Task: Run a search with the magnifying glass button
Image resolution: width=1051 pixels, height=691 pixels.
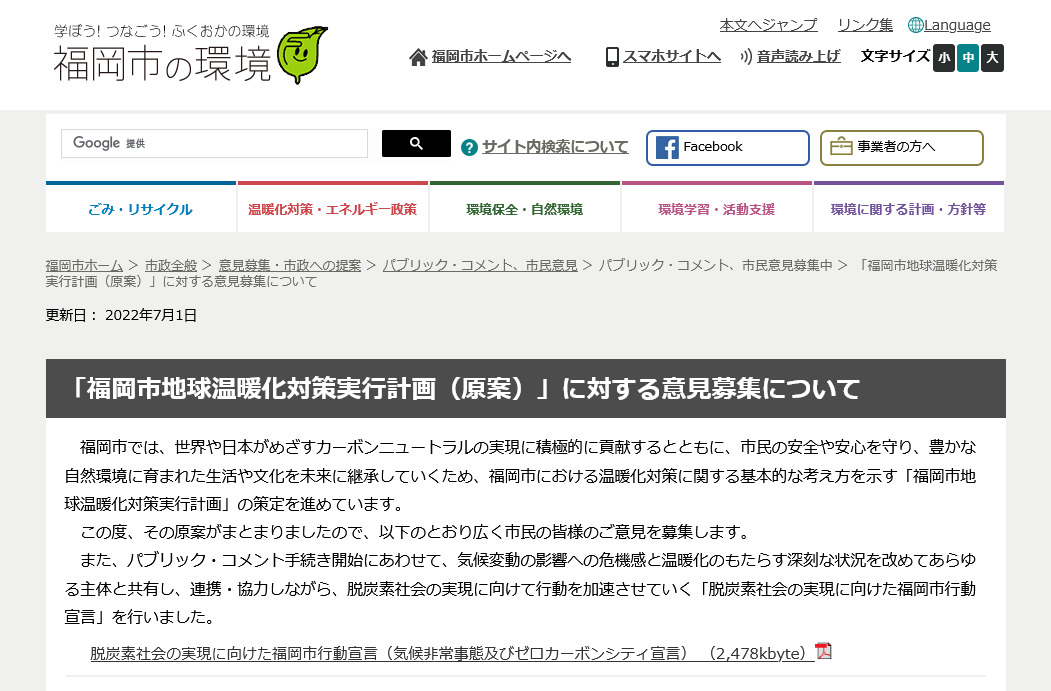Action: point(416,143)
